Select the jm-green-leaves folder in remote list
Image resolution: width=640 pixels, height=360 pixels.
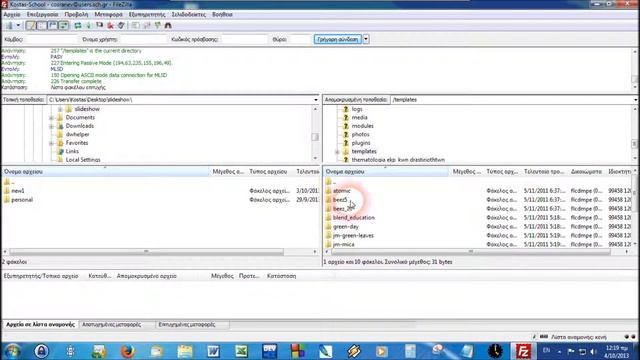[353, 236]
